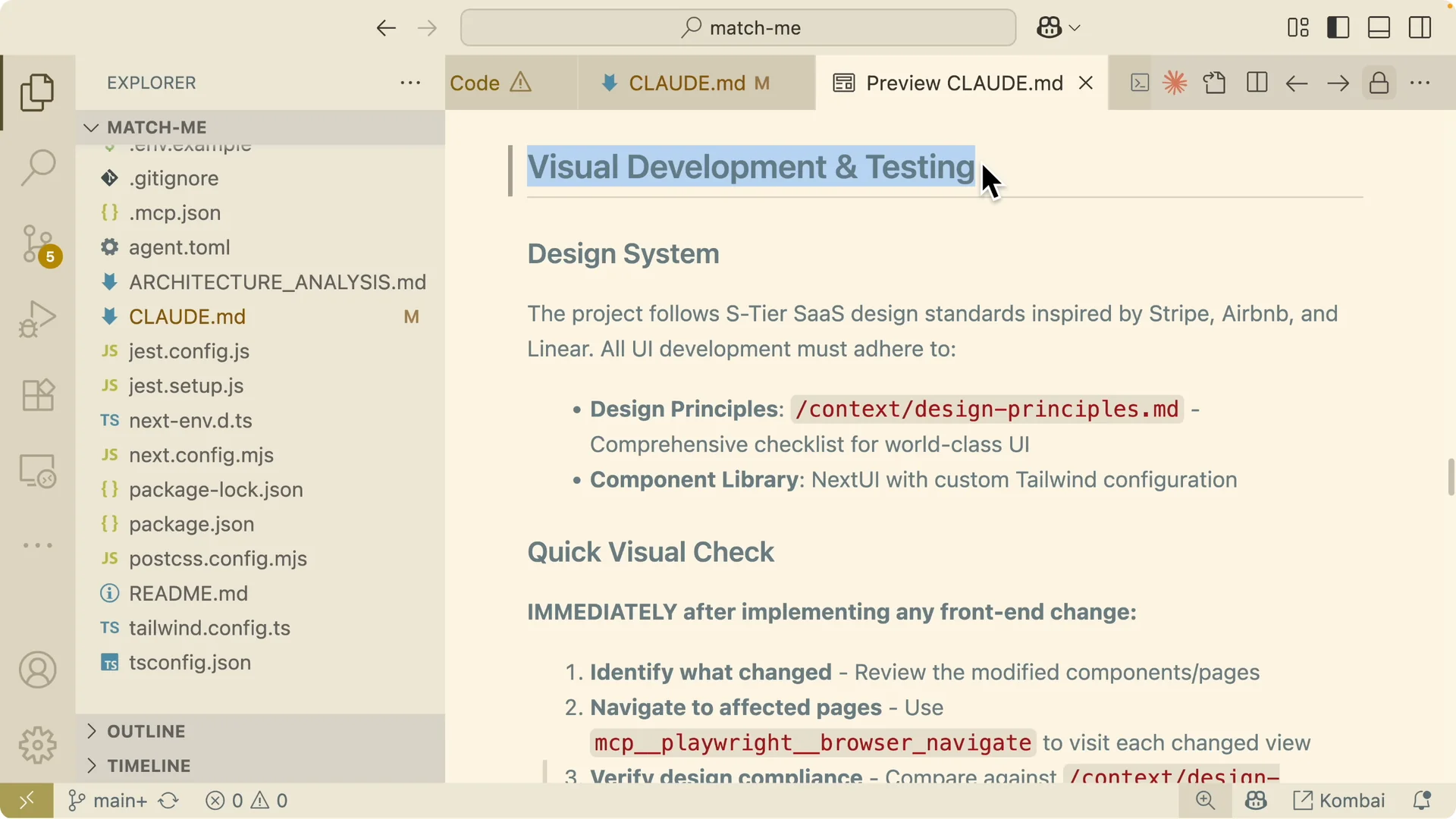Open ARCHITECTURE_ANALYSIS.md file
Screen dimensions: 1456x819
260,282
